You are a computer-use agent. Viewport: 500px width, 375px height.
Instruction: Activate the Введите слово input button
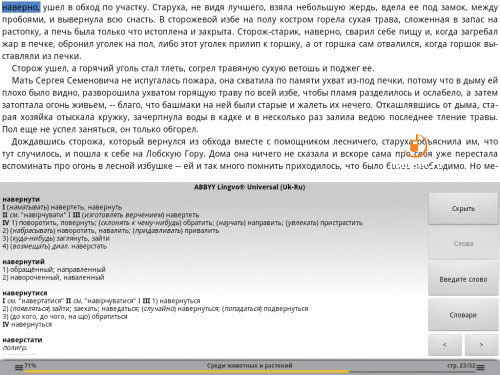(463, 279)
